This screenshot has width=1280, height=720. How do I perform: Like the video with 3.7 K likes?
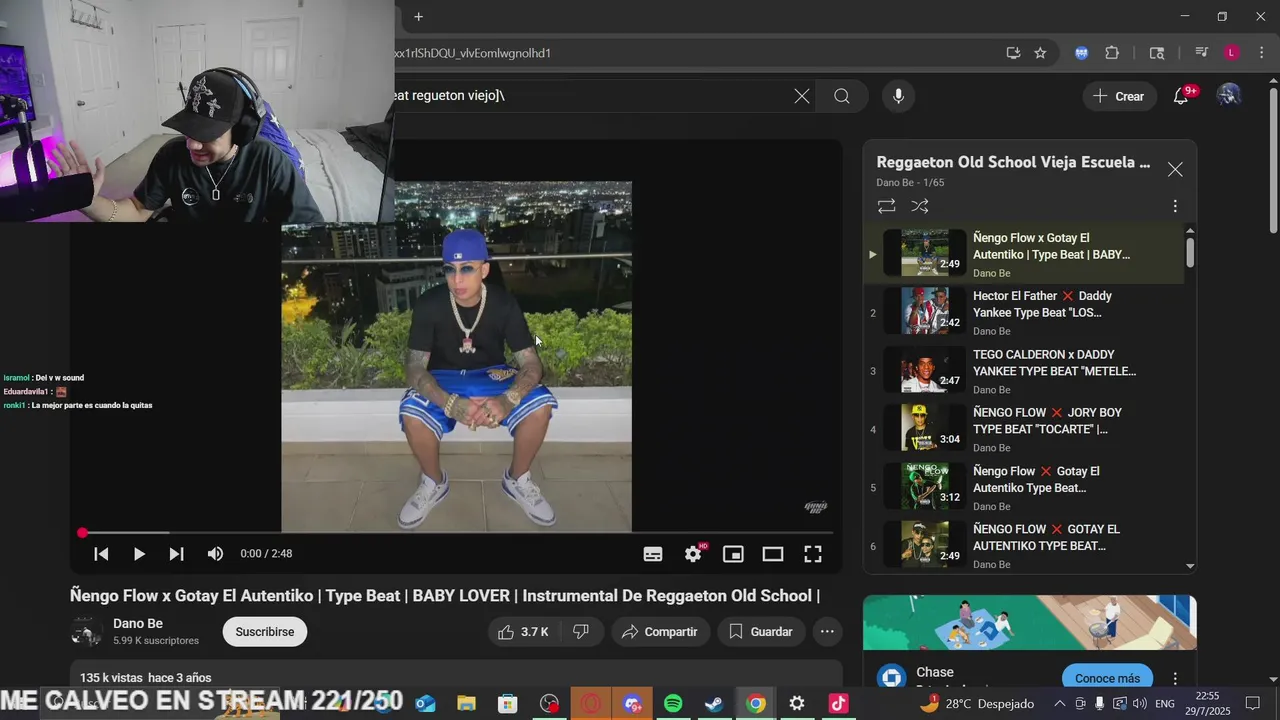pos(524,632)
